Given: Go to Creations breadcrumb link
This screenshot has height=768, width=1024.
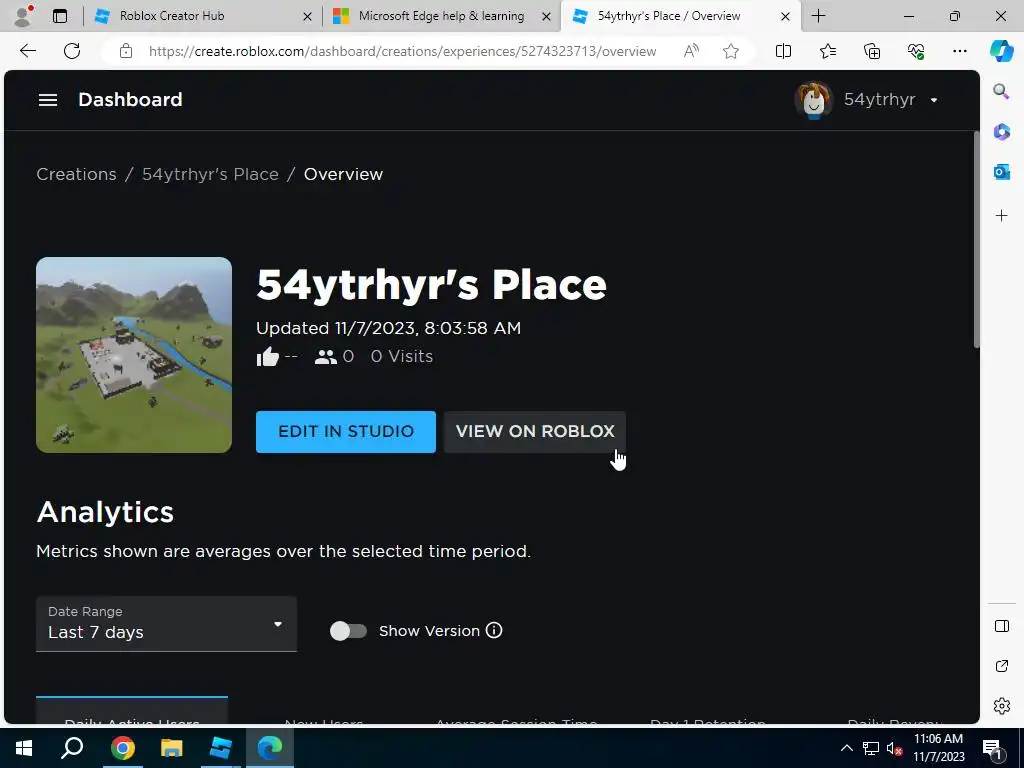Looking at the screenshot, I should click(76, 174).
